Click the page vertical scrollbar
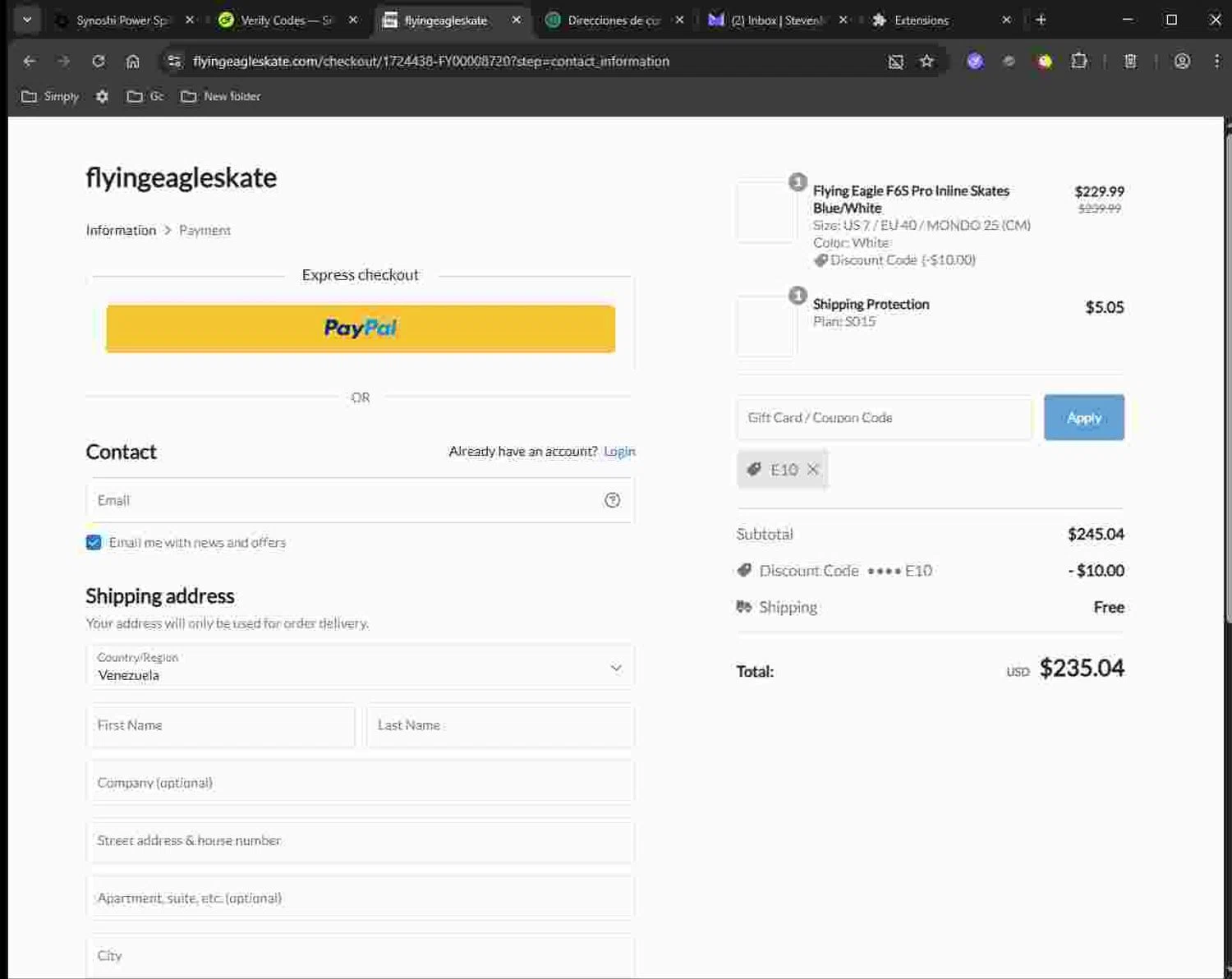The image size is (1232, 979). 1228,378
